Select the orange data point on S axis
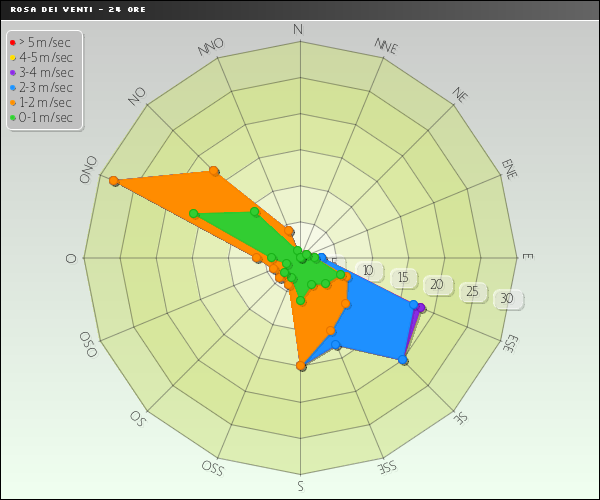 [x=301, y=366]
